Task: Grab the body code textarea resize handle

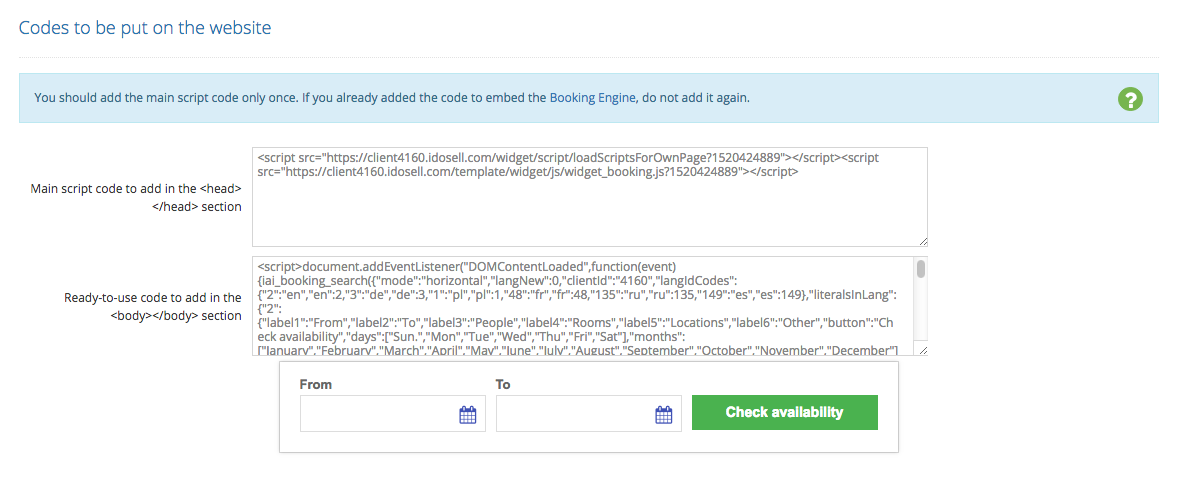Action: click(x=922, y=350)
